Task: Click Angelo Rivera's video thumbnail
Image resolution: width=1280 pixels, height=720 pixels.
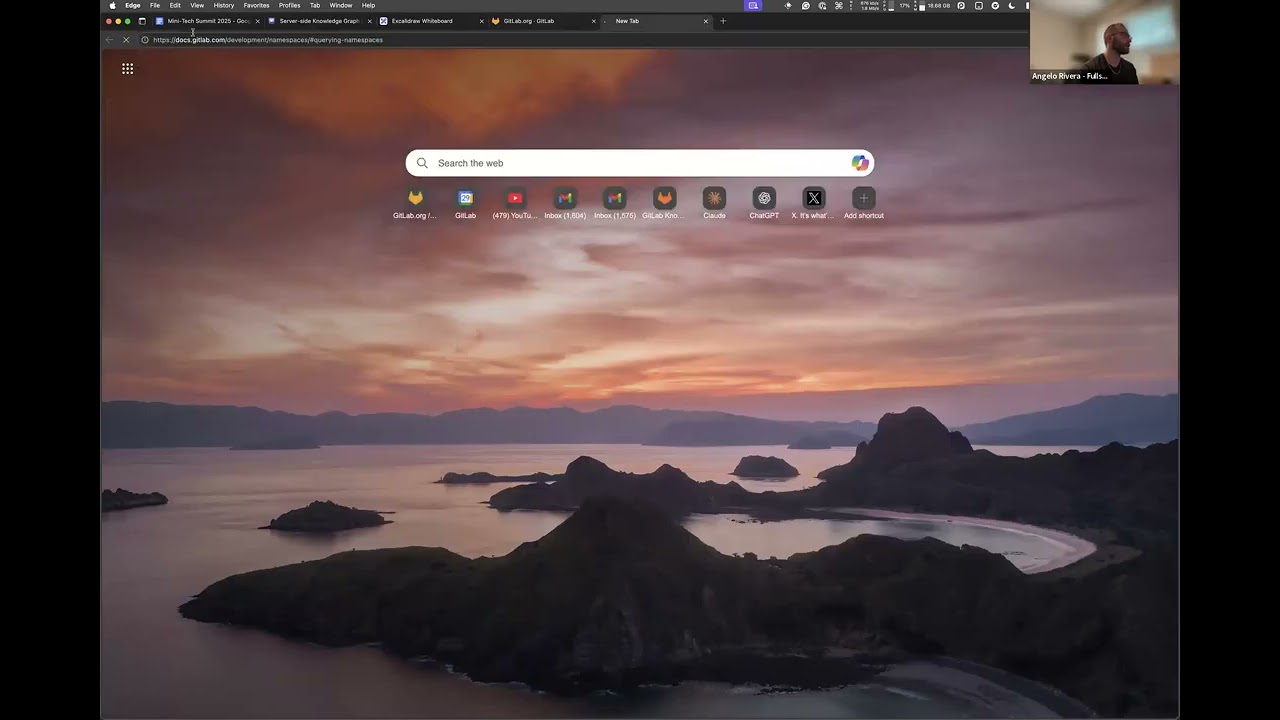Action: pyautogui.click(x=1105, y=42)
